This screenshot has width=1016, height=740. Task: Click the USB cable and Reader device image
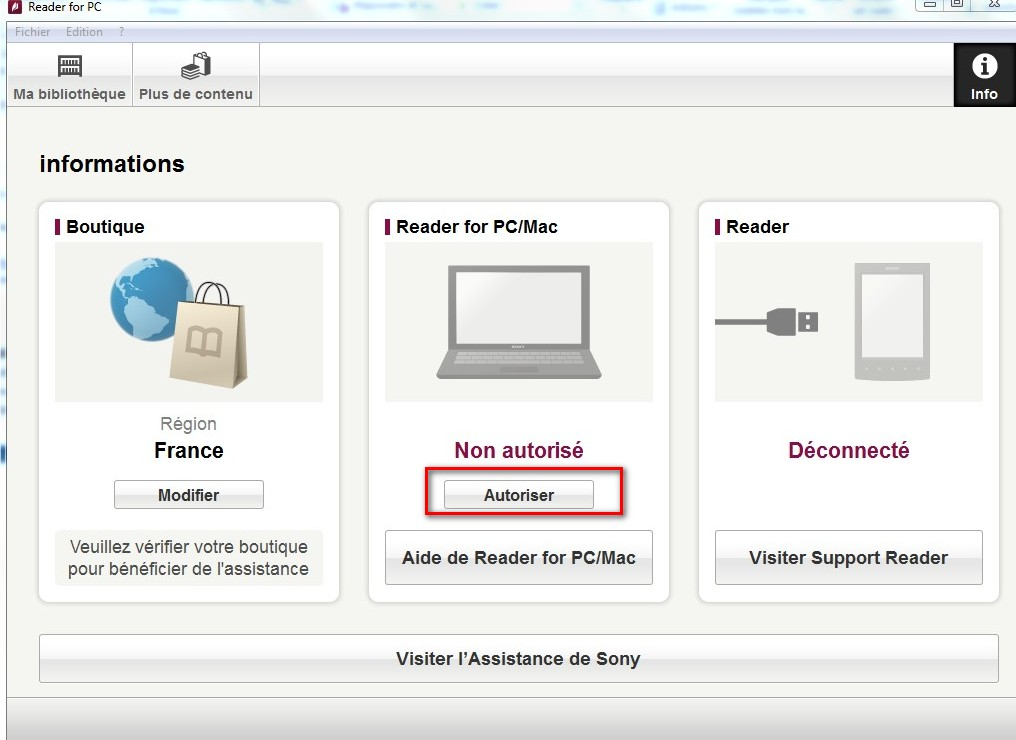pyautogui.click(x=848, y=322)
